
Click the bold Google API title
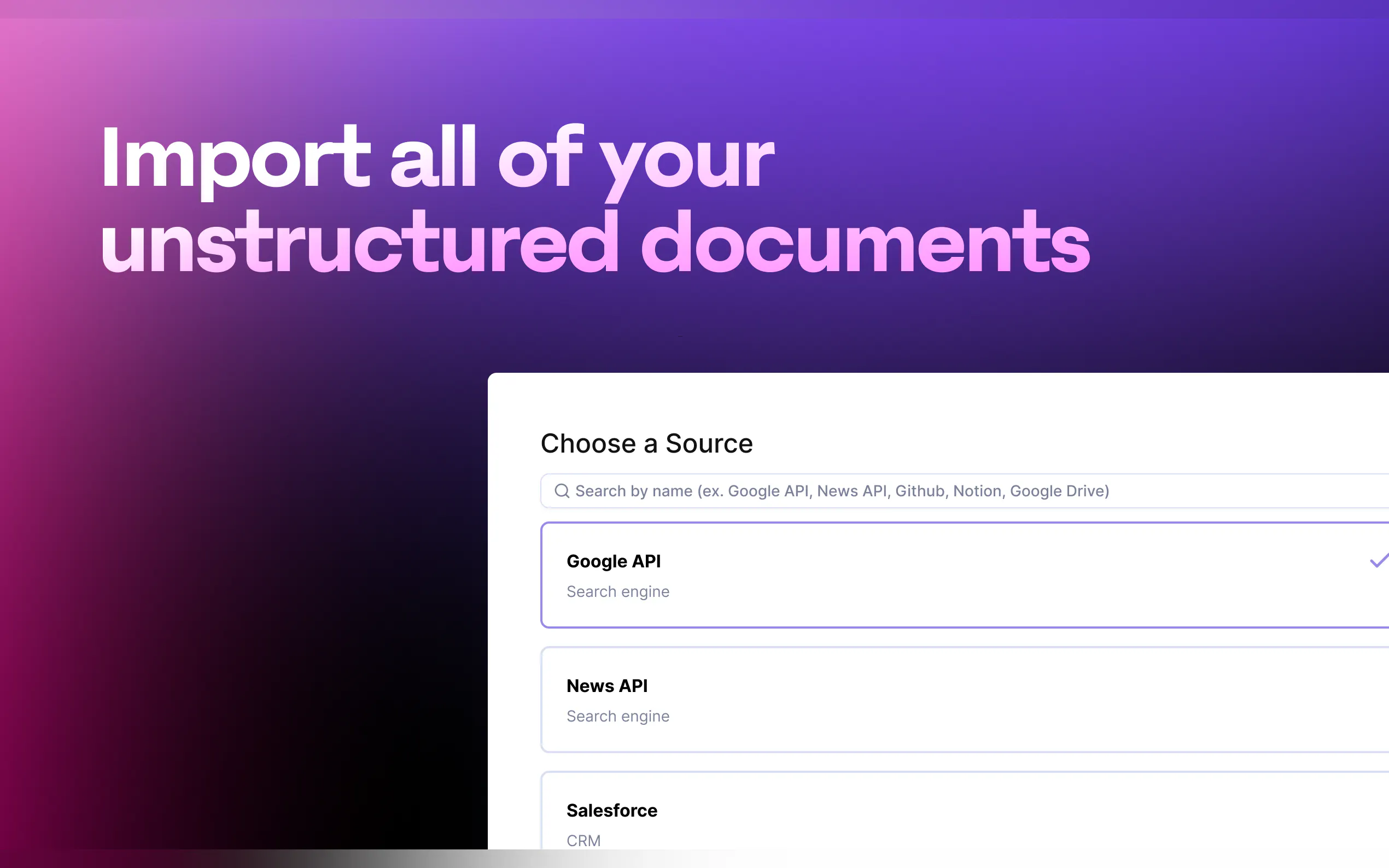613,561
